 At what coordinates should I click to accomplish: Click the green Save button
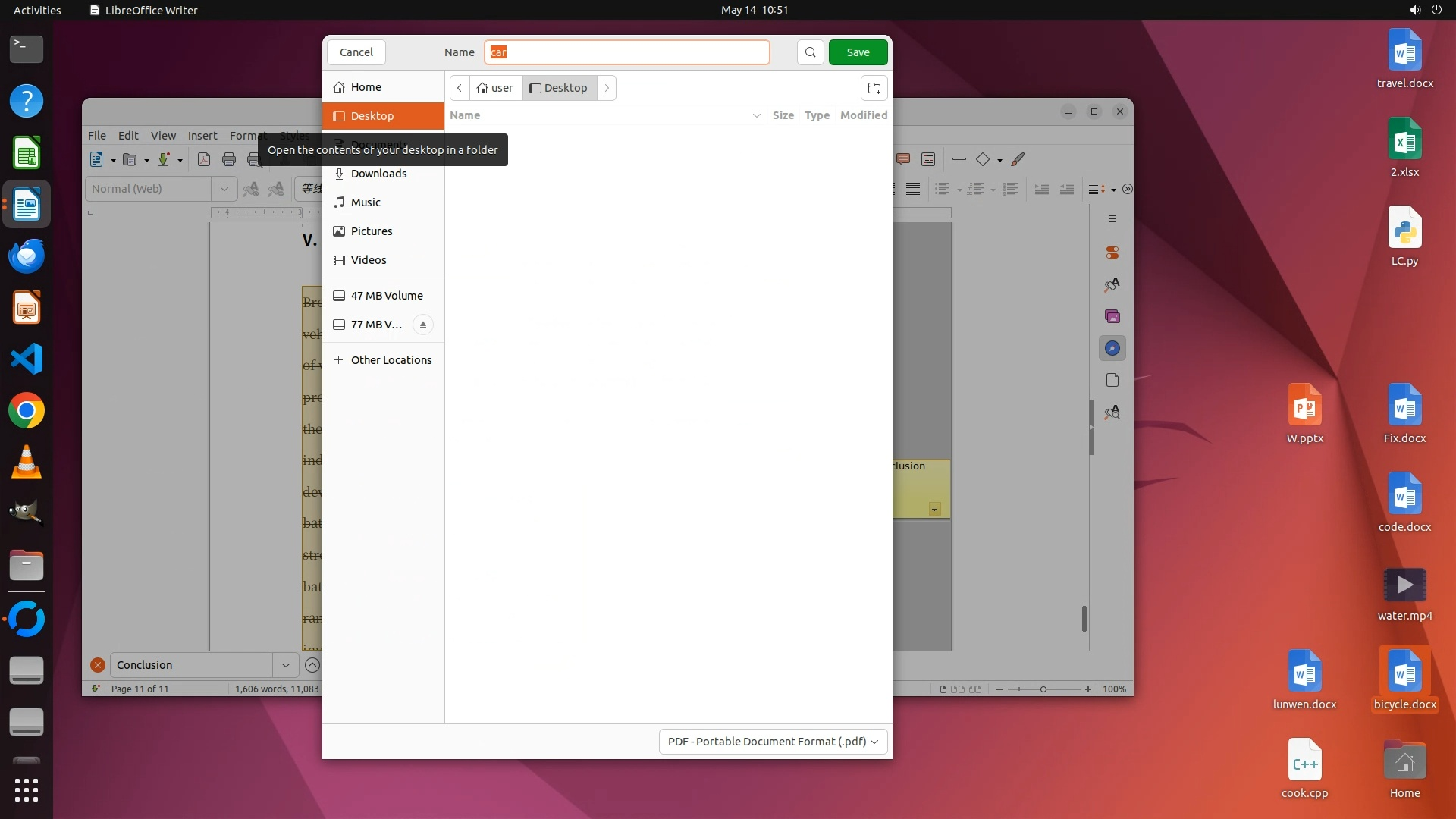tap(858, 52)
